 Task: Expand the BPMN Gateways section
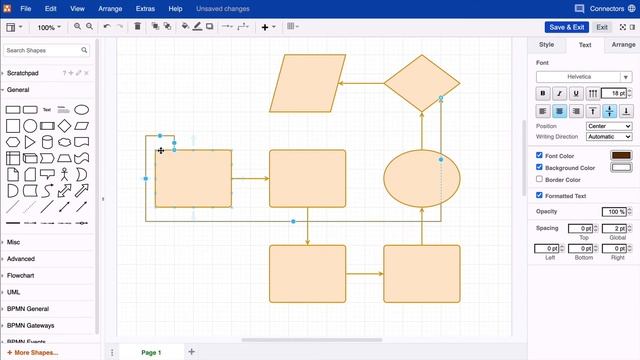coord(30,326)
